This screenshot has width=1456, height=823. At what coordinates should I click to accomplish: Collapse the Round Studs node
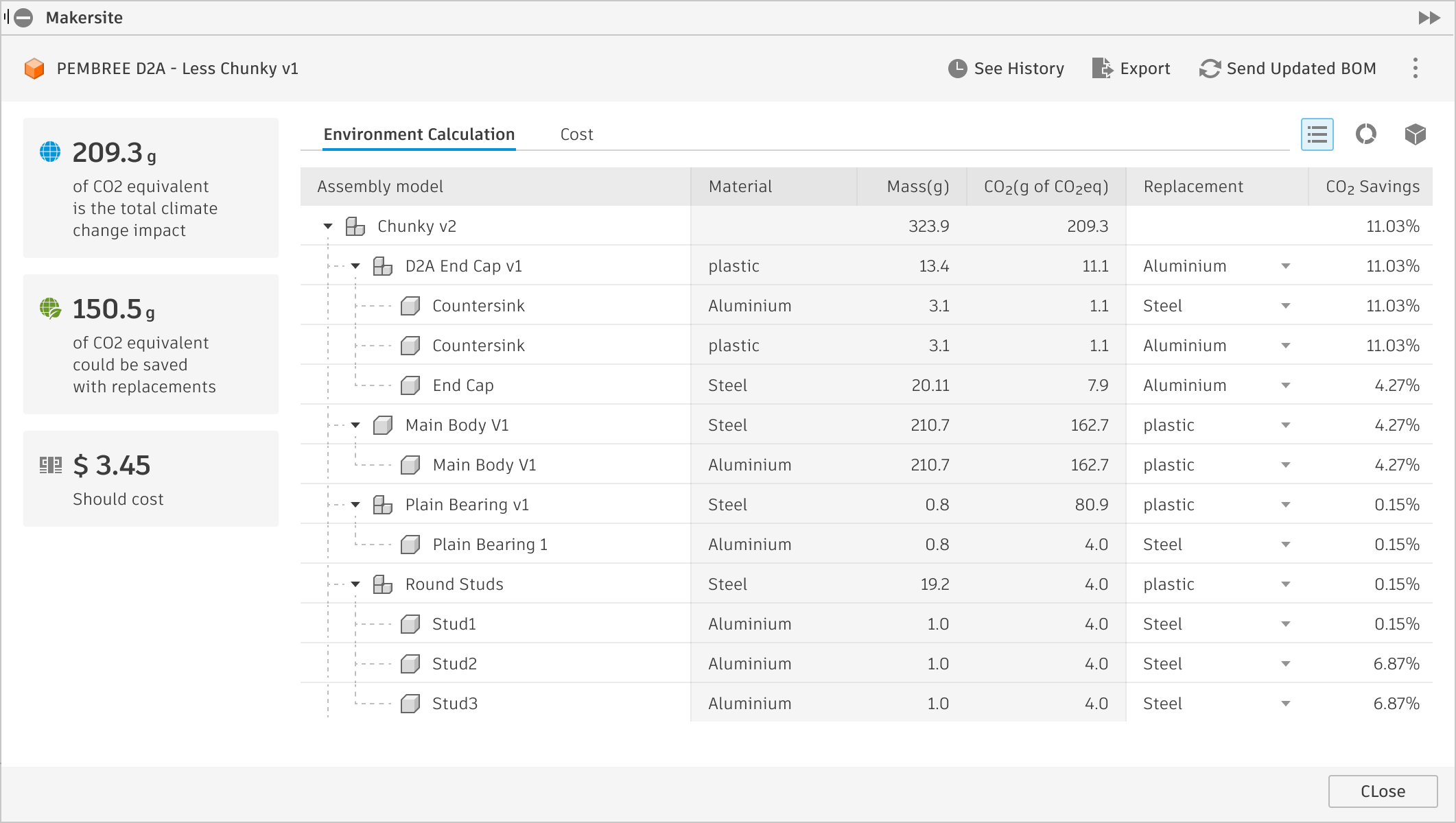355,584
